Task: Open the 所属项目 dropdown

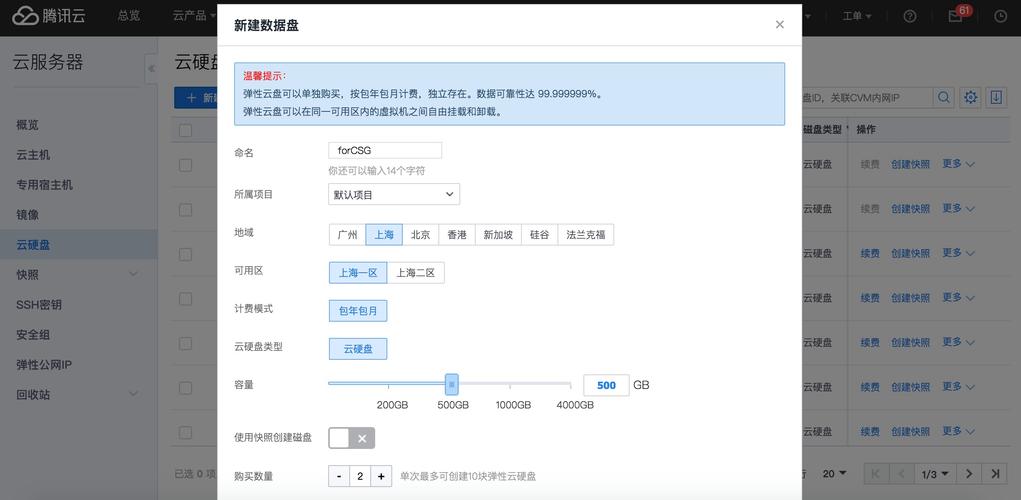Action: 394,194
